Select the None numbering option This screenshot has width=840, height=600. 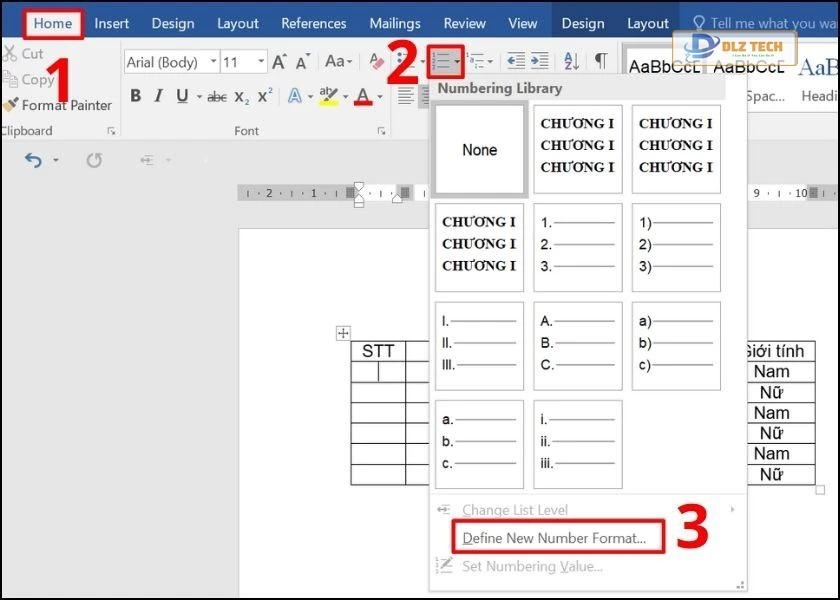tap(479, 150)
